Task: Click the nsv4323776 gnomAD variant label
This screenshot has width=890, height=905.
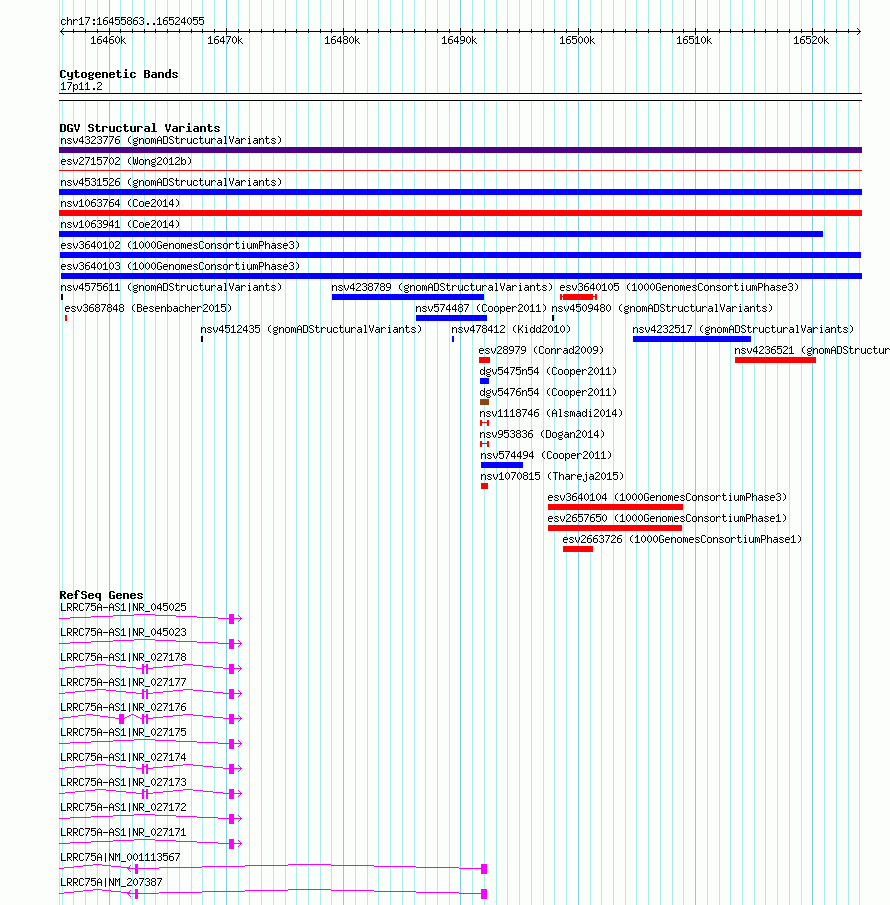Action: (171, 140)
